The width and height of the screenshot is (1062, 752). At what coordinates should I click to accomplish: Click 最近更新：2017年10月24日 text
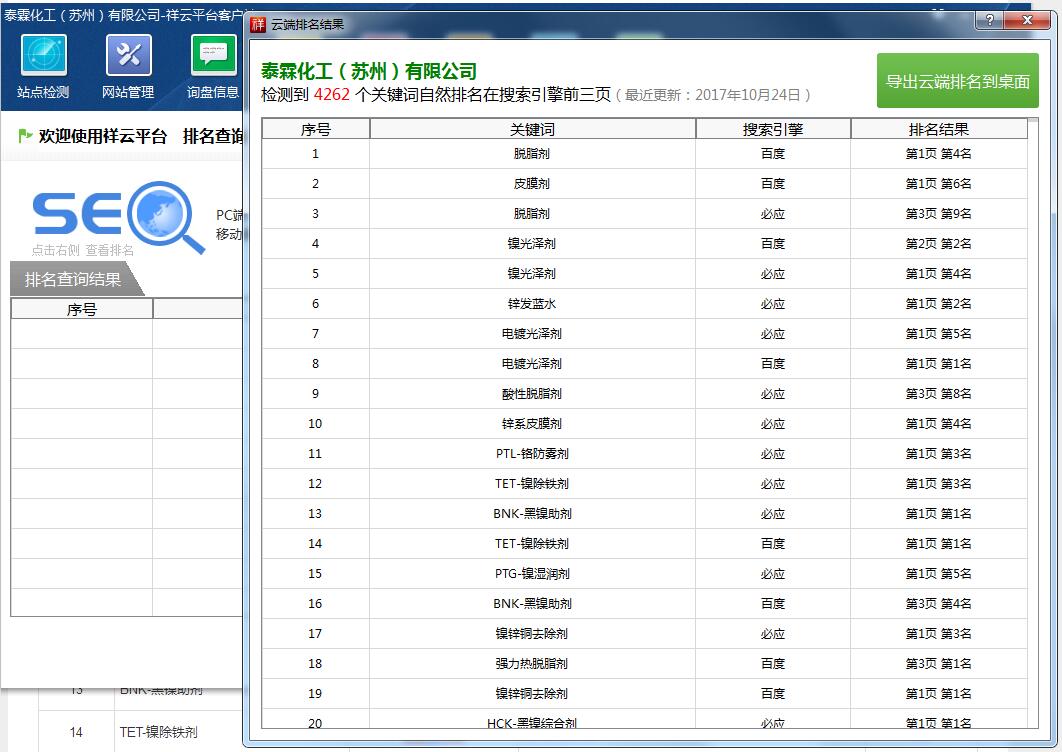pos(713,95)
